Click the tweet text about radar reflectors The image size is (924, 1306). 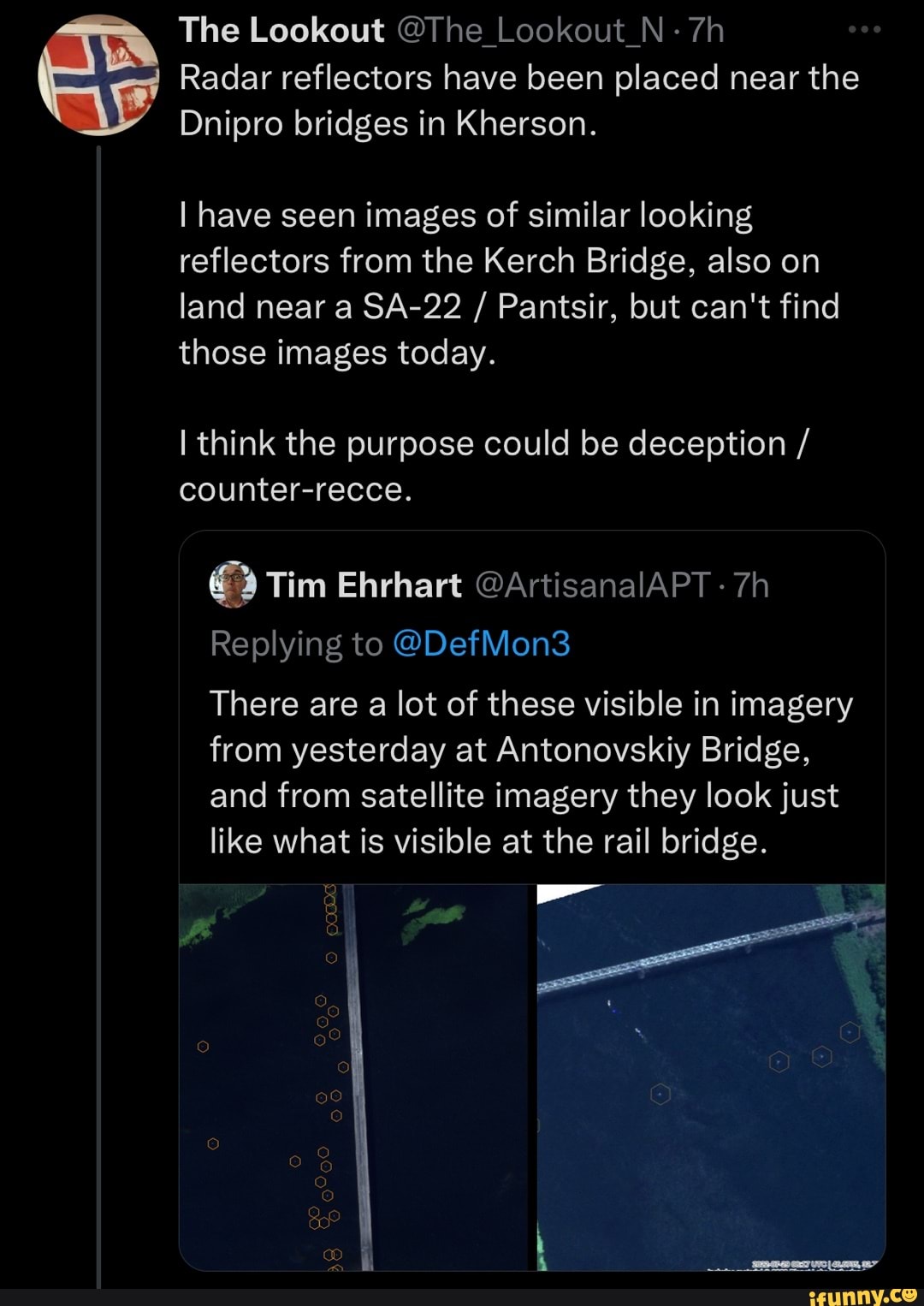pos(518,101)
